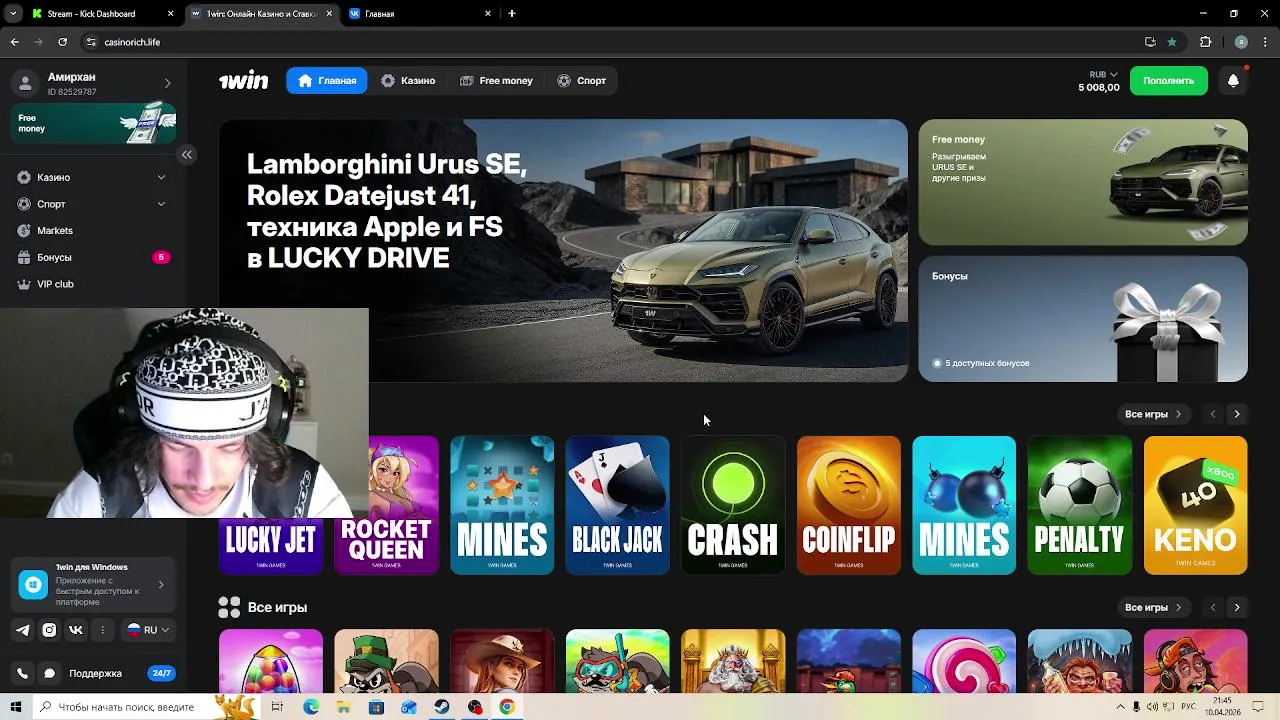The height and width of the screenshot is (720, 1280).
Task: Go to next games in top carousel
Action: (x=1237, y=414)
